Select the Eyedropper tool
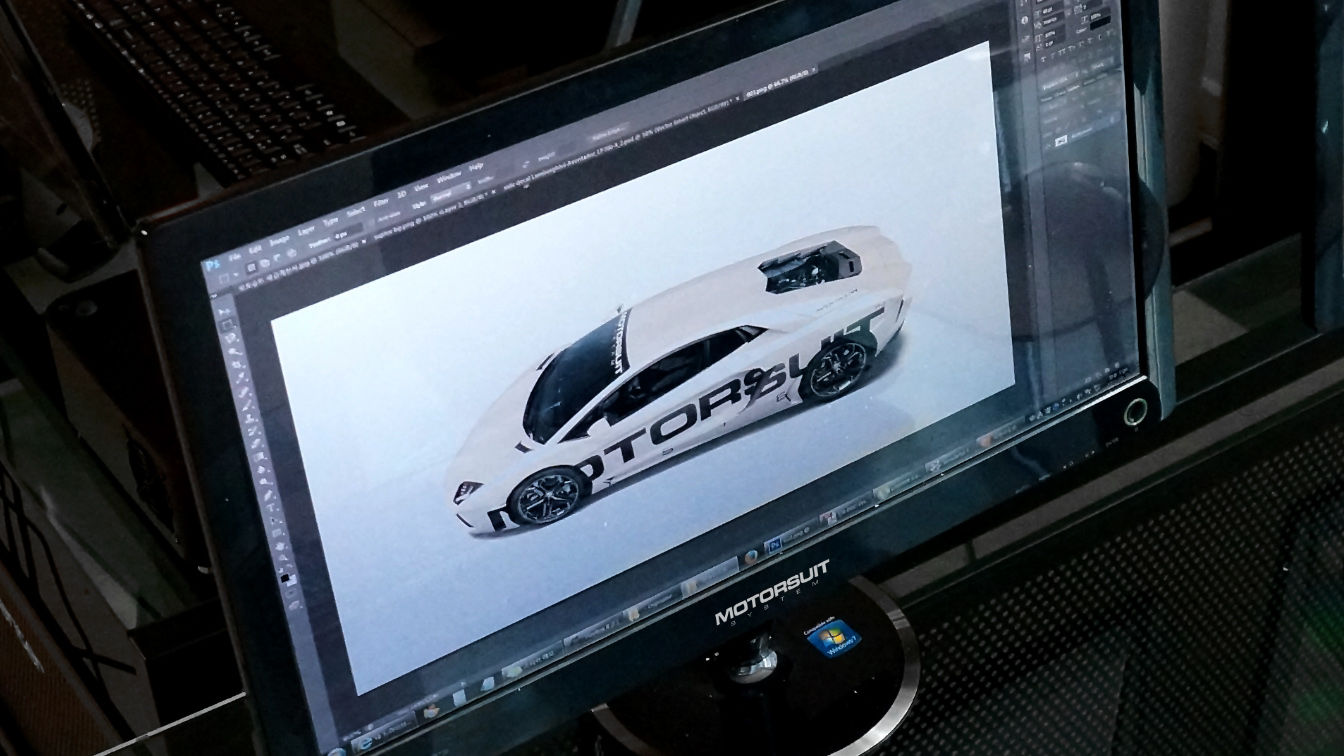 (x=241, y=377)
